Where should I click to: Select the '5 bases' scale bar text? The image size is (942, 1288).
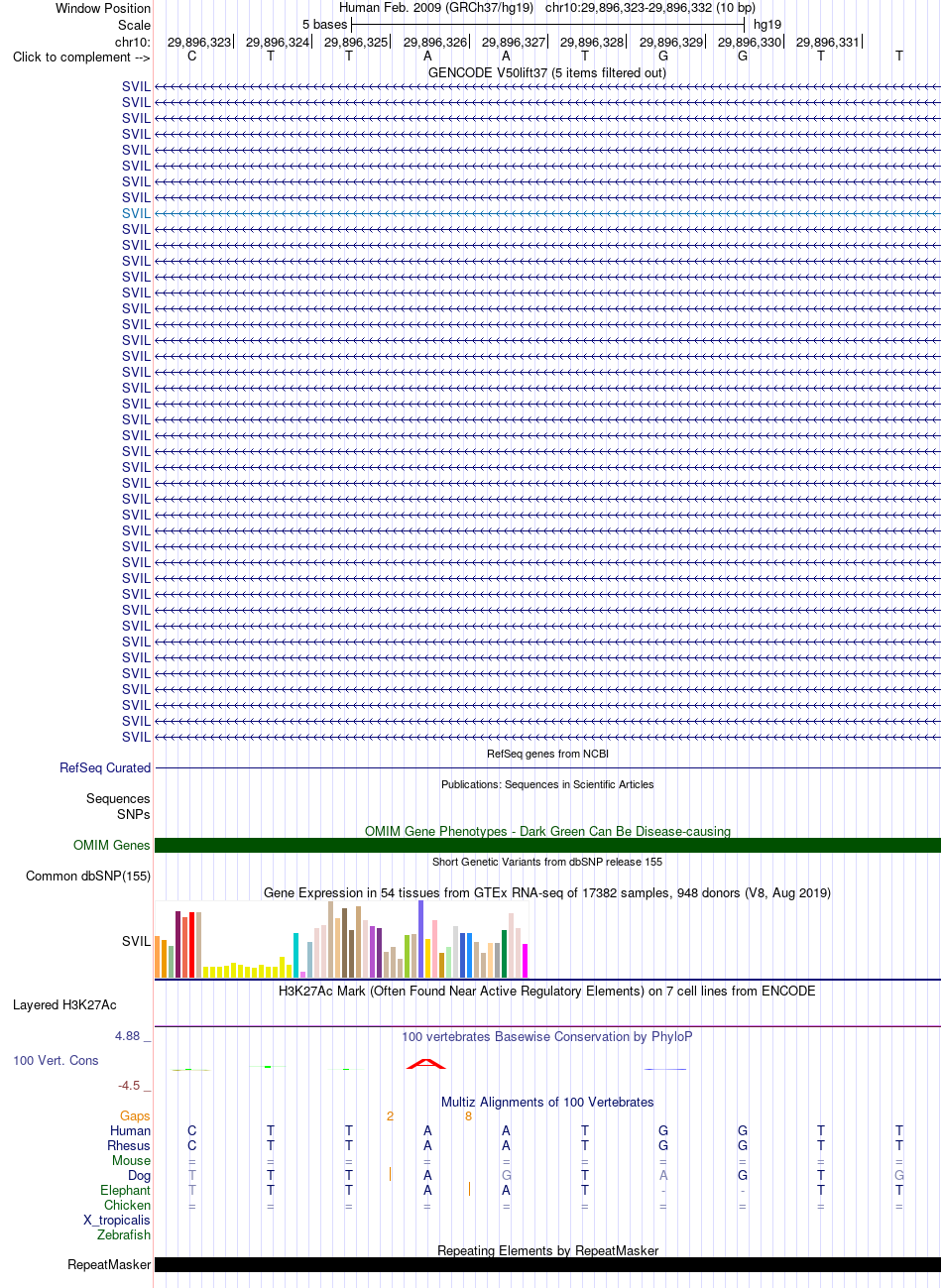tap(325, 24)
